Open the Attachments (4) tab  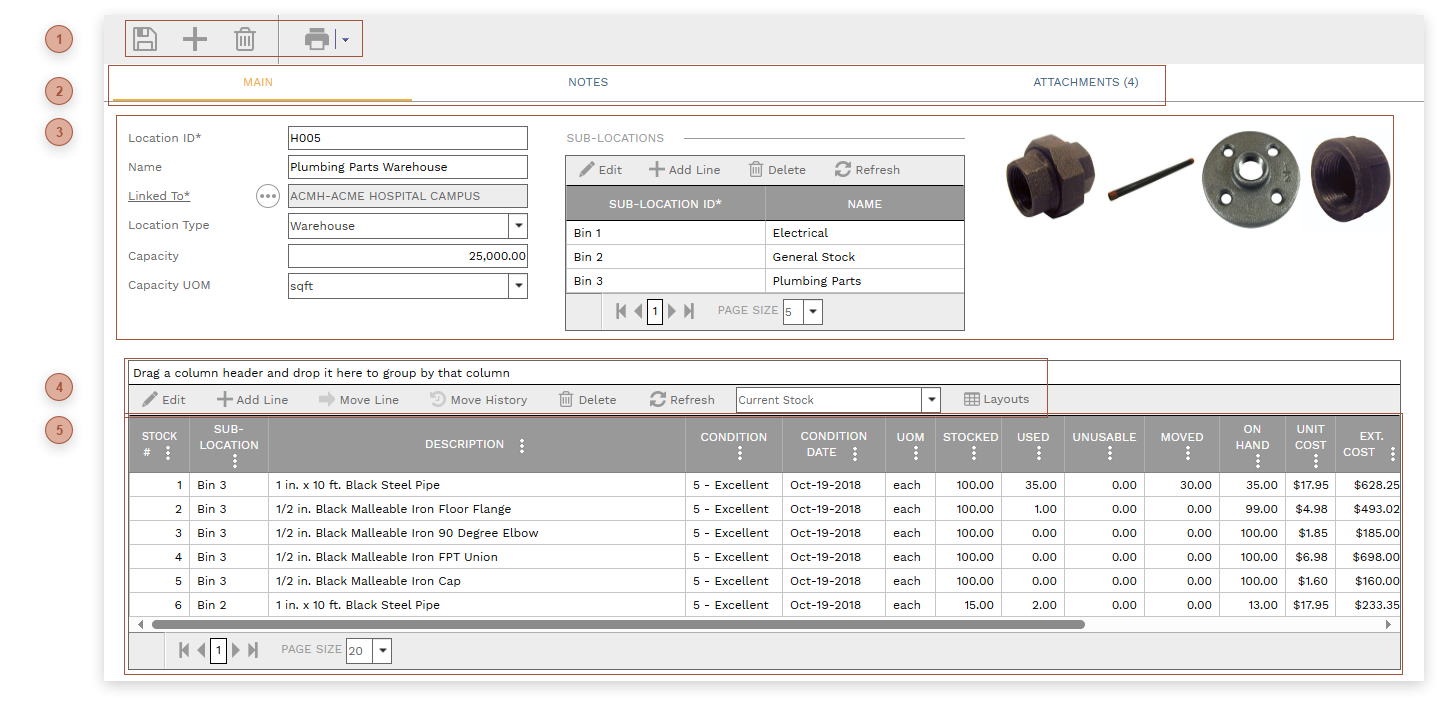click(x=1085, y=82)
